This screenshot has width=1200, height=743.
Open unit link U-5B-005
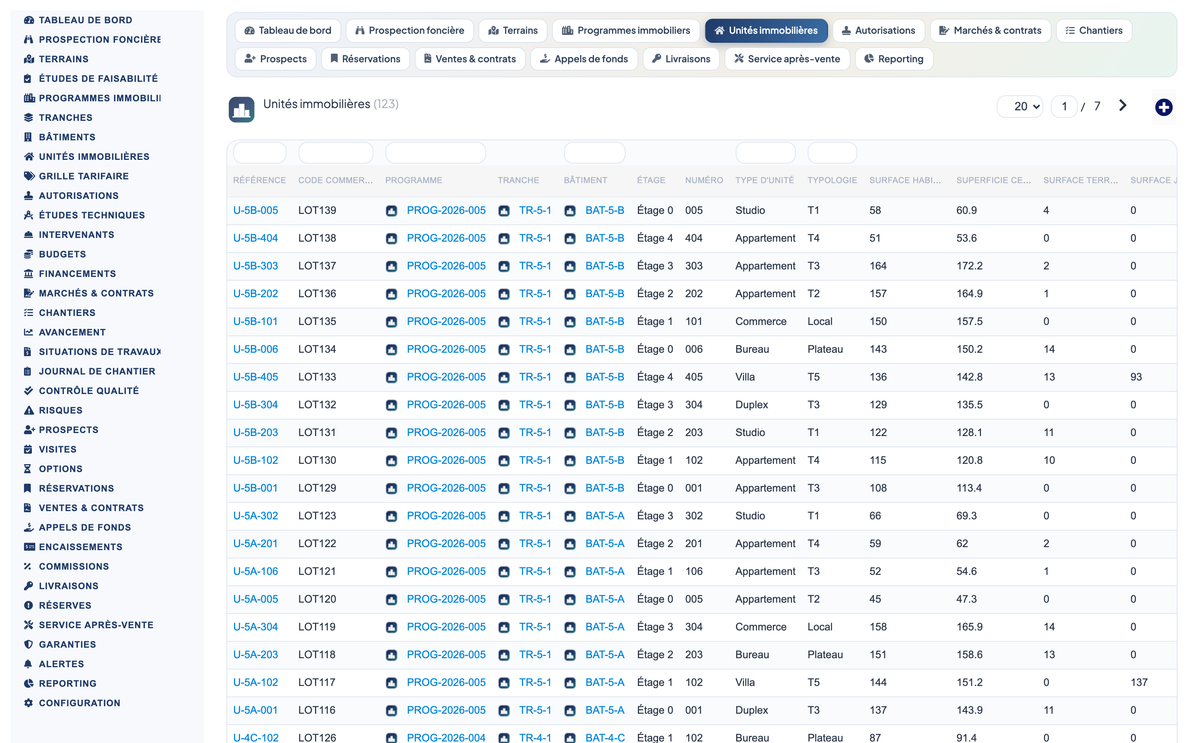tap(256, 211)
